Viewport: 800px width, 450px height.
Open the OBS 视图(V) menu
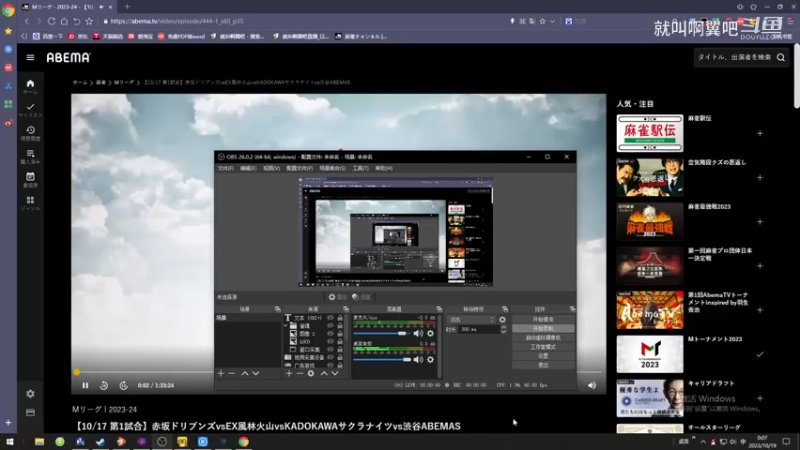(x=271, y=168)
